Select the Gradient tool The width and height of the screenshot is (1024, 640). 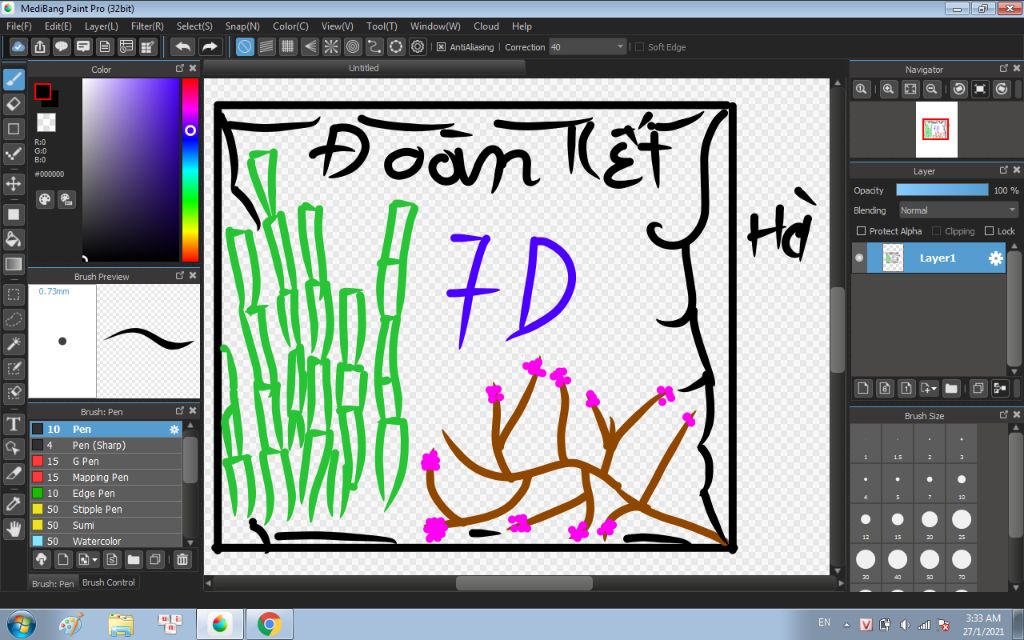[x=14, y=264]
